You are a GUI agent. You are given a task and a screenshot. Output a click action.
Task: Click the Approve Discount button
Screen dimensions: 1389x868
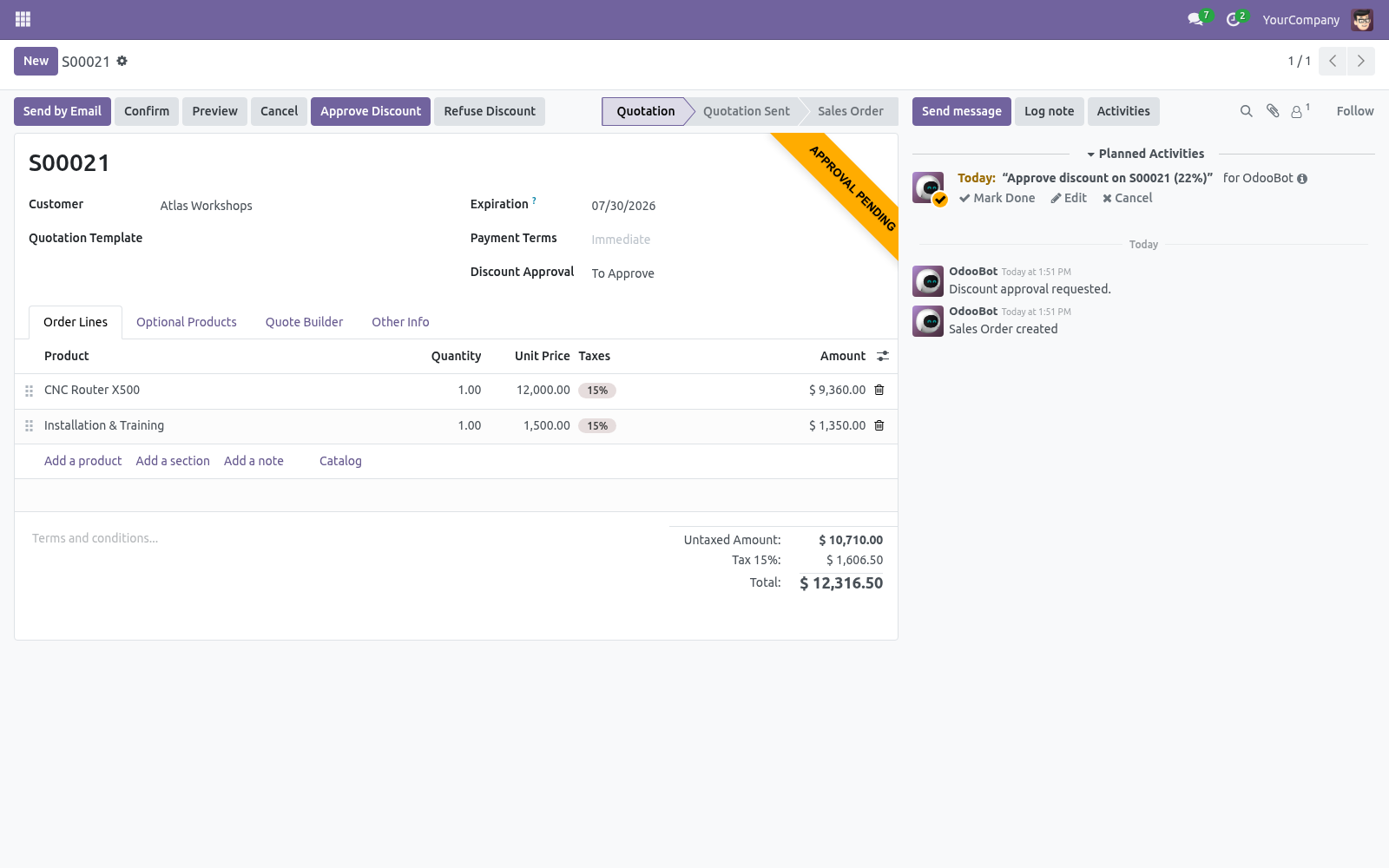[x=371, y=111]
